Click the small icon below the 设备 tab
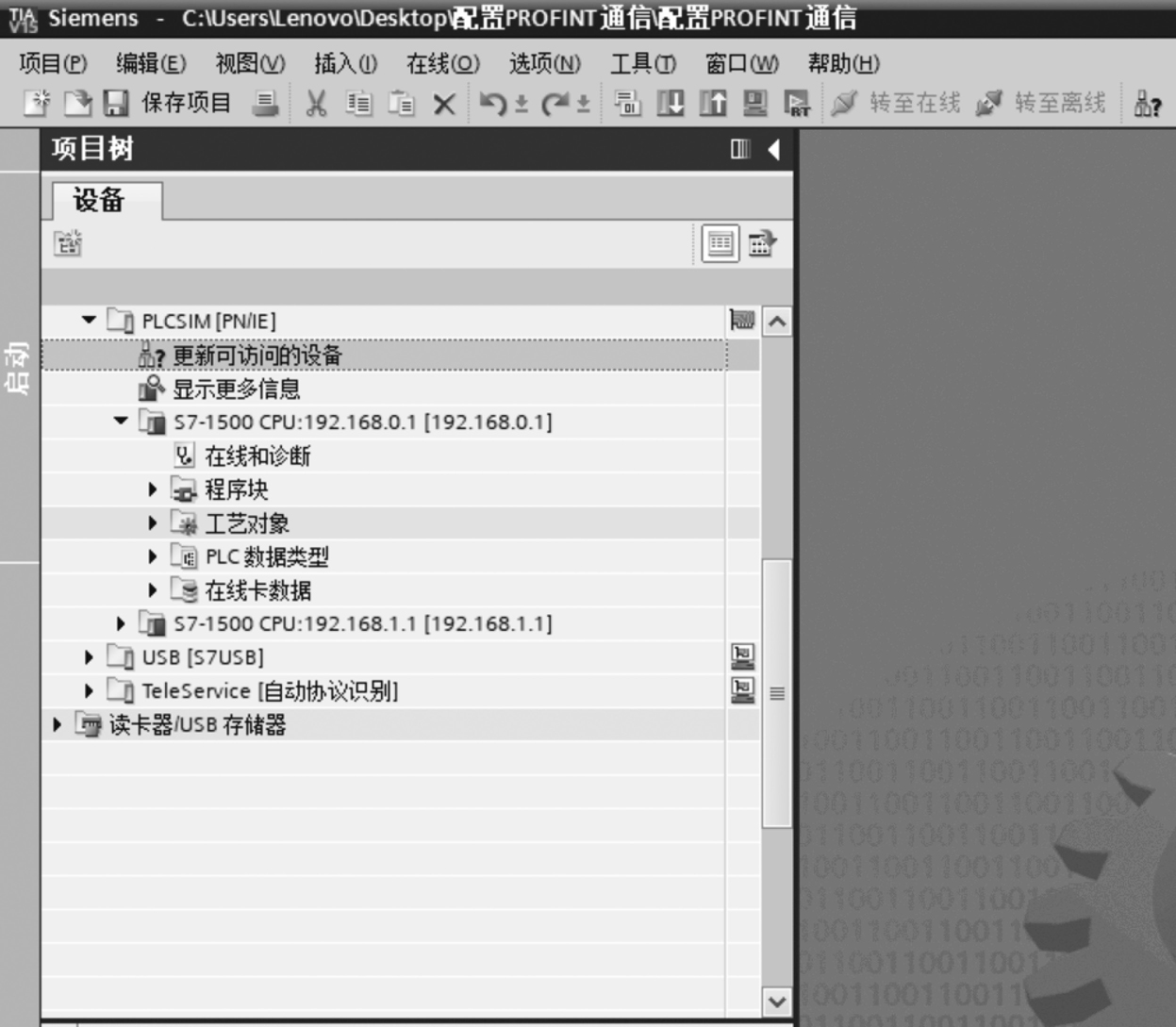Viewport: 1176px width, 1027px height. 67,243
